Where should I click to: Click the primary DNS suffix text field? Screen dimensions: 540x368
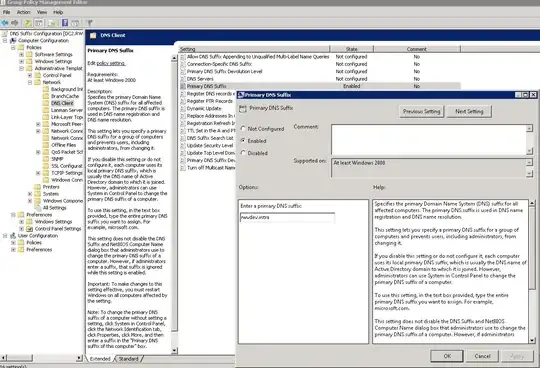[287, 218]
